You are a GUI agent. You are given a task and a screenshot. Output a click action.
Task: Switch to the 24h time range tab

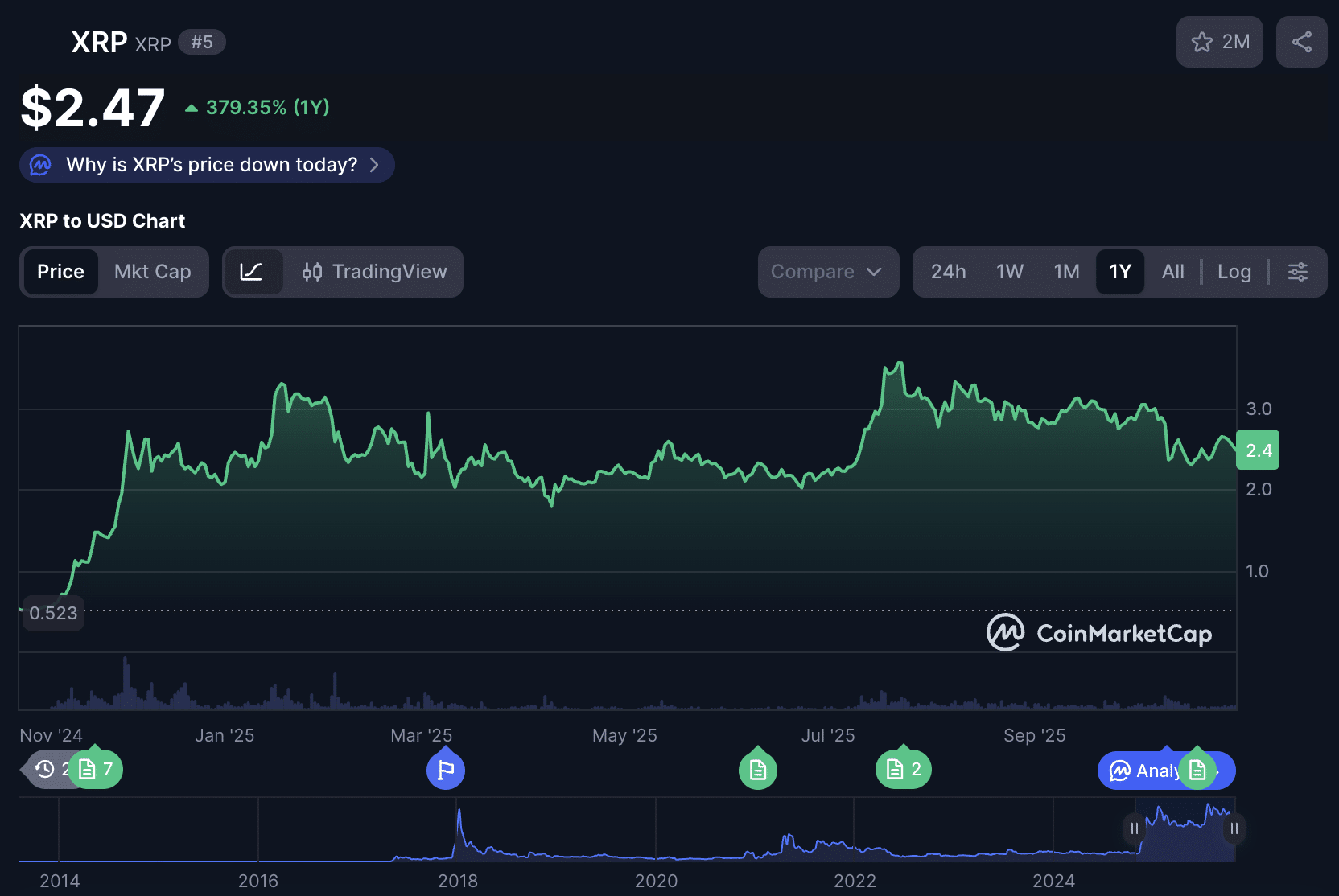click(949, 272)
